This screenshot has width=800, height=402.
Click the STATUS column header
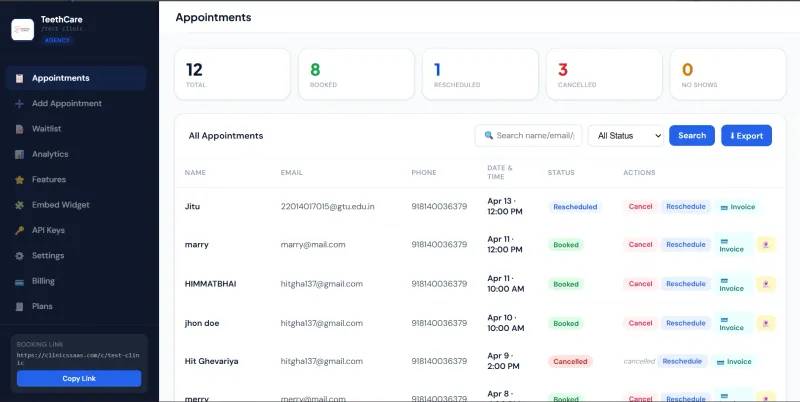[561, 172]
